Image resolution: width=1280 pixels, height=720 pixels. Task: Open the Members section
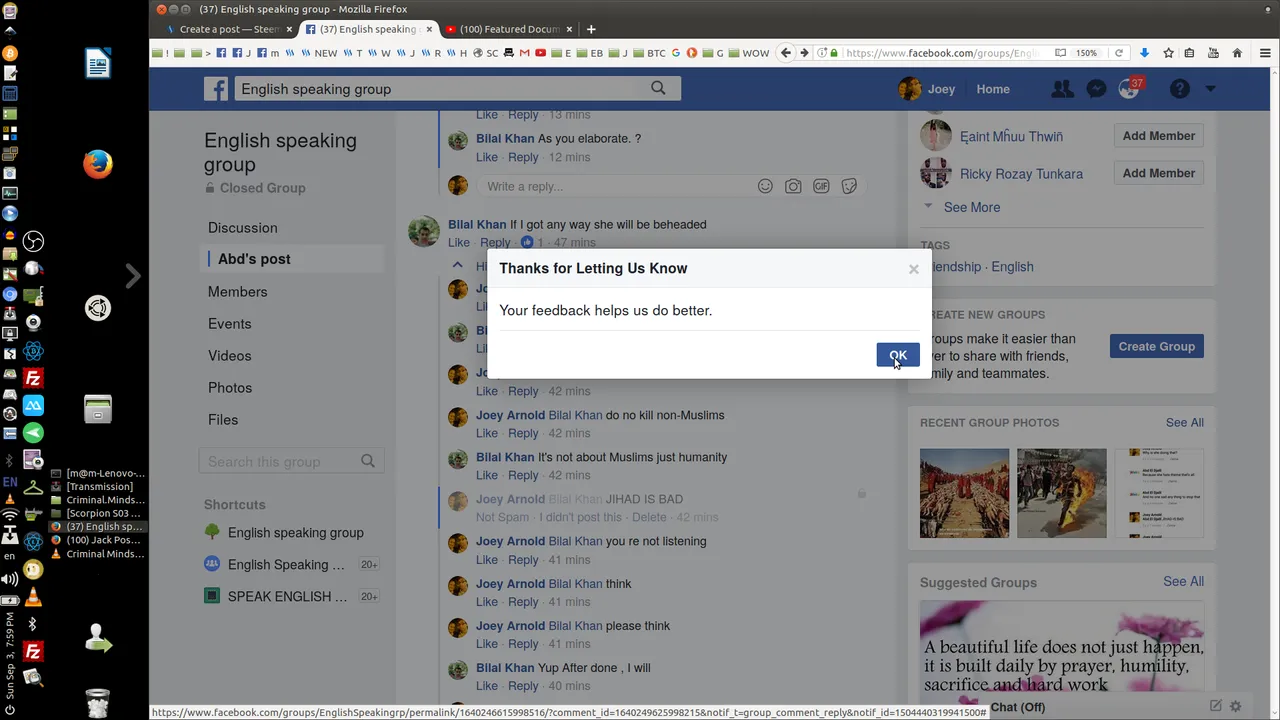tap(237, 291)
